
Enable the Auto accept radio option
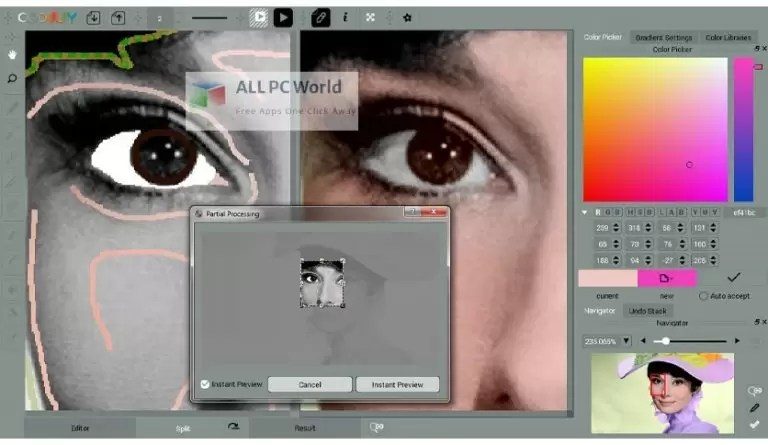point(703,296)
